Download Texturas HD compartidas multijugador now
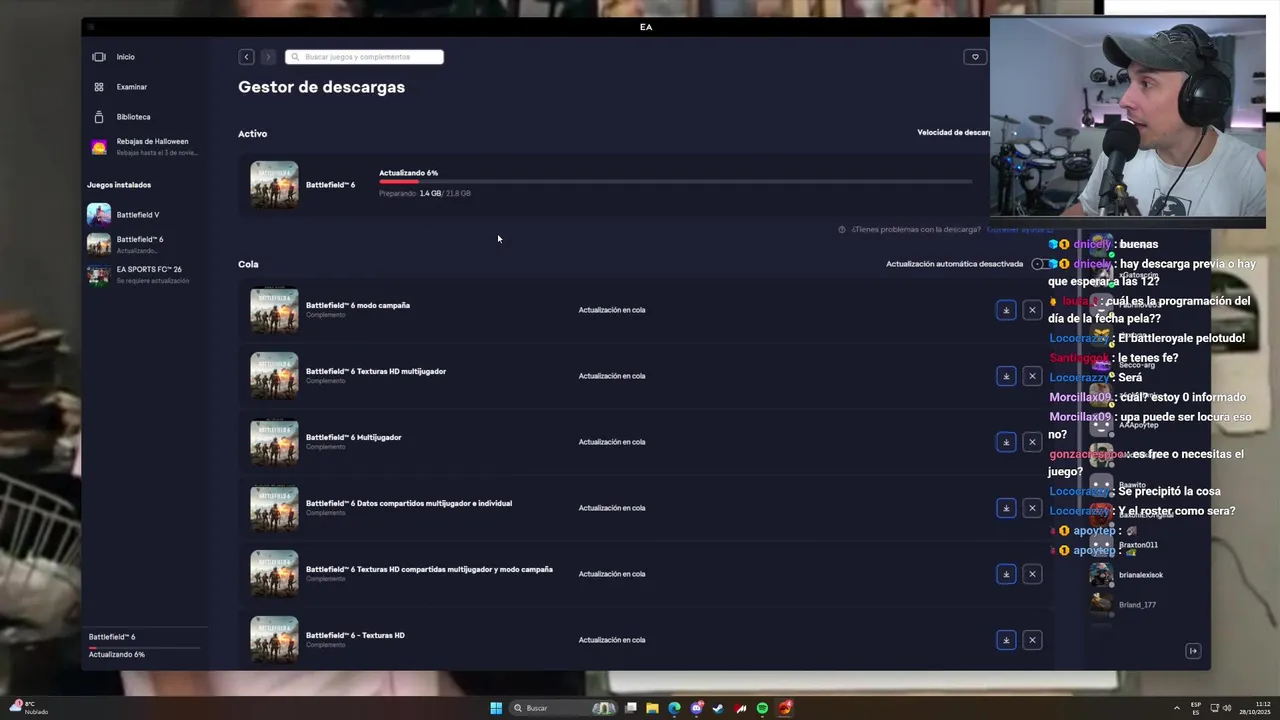Image resolution: width=1280 pixels, height=720 pixels. click(x=1006, y=574)
